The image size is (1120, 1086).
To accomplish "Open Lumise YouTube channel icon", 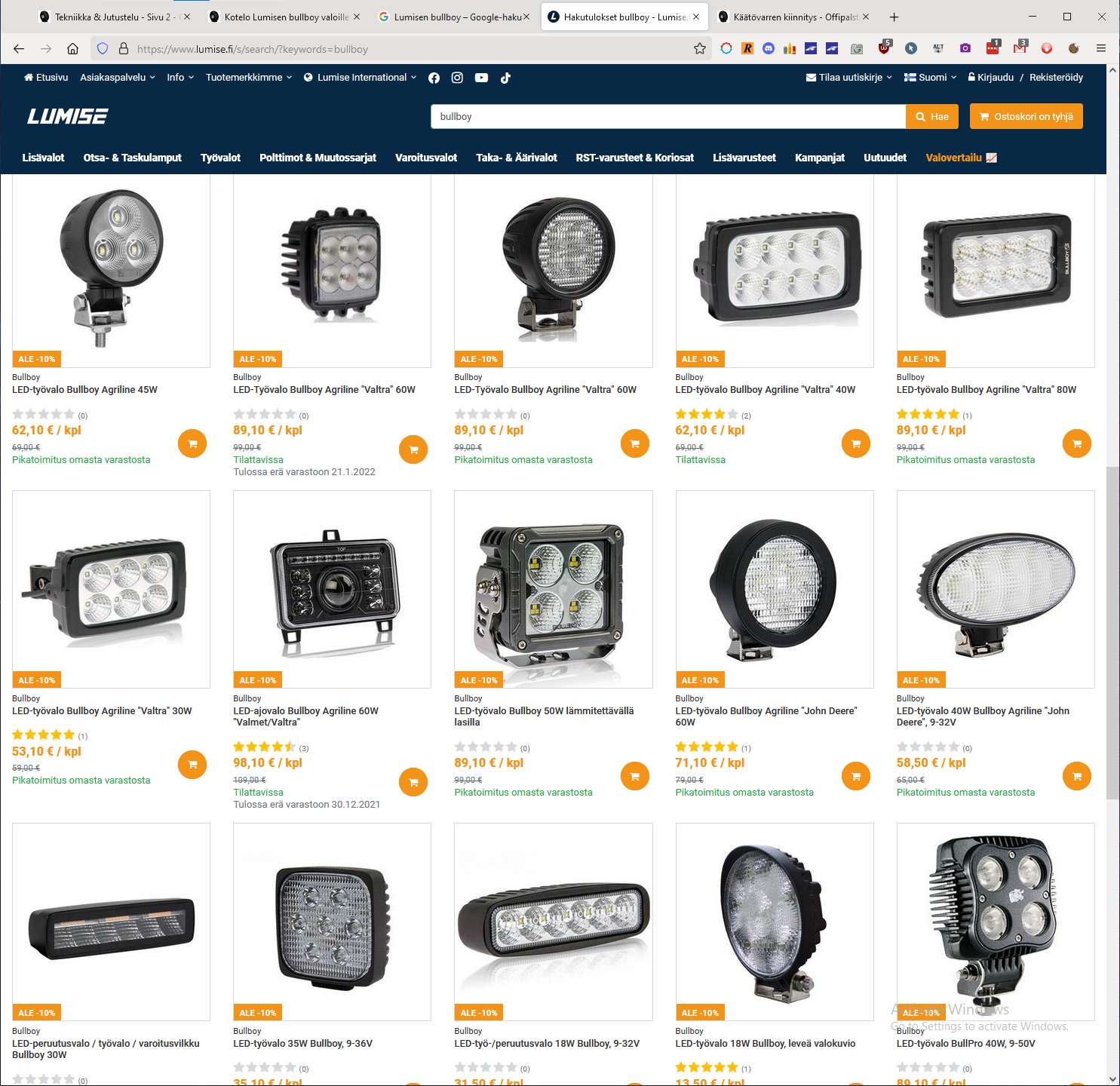I will pyautogui.click(x=481, y=78).
